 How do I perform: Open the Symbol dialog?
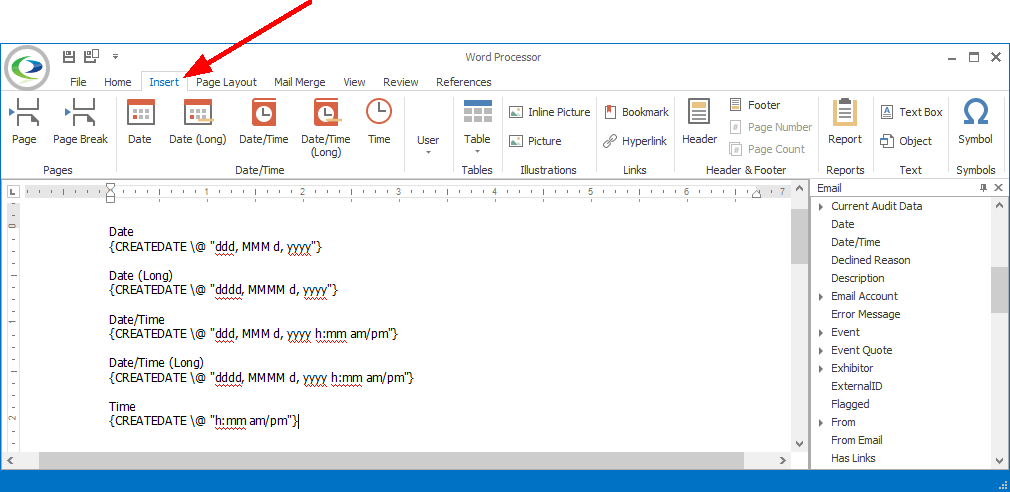[x=975, y=121]
